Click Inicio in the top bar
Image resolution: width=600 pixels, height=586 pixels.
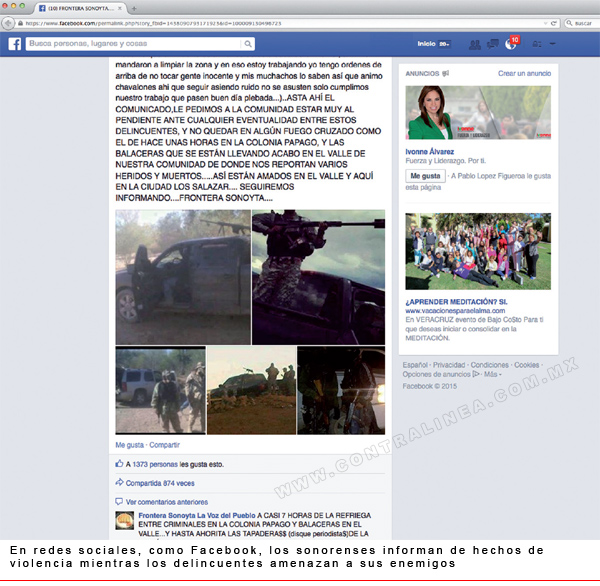426,44
